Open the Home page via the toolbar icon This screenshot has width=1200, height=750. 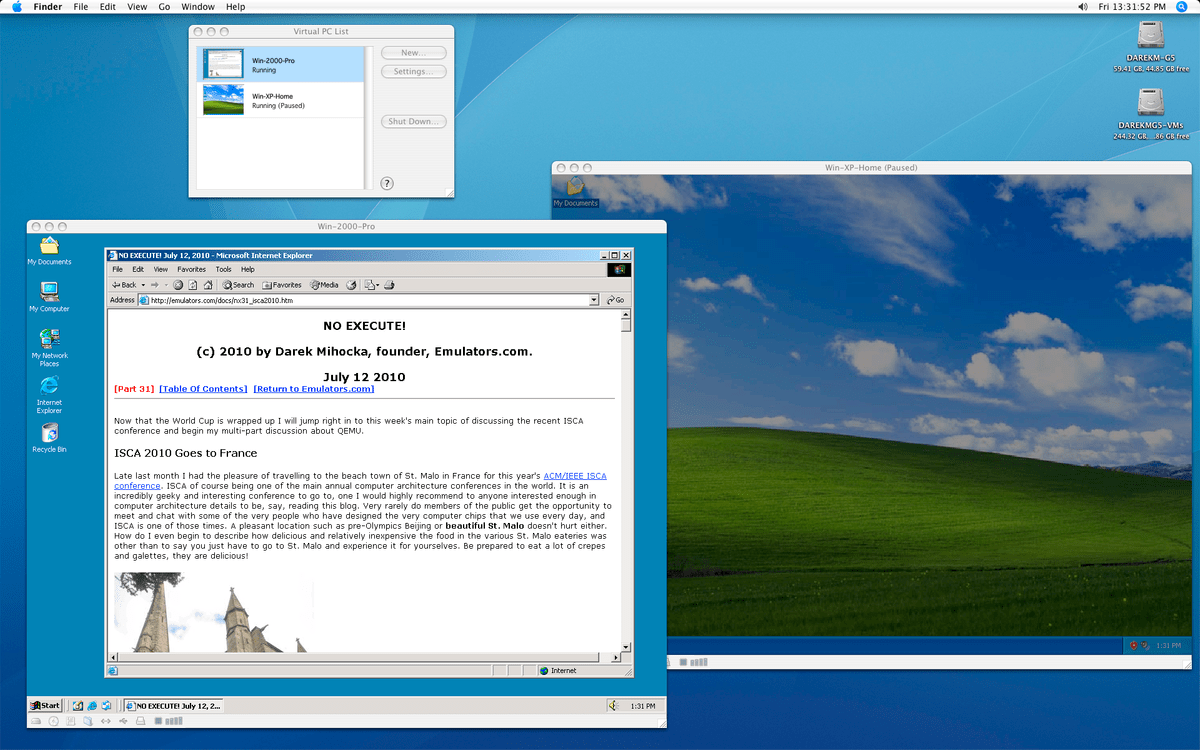(208, 285)
